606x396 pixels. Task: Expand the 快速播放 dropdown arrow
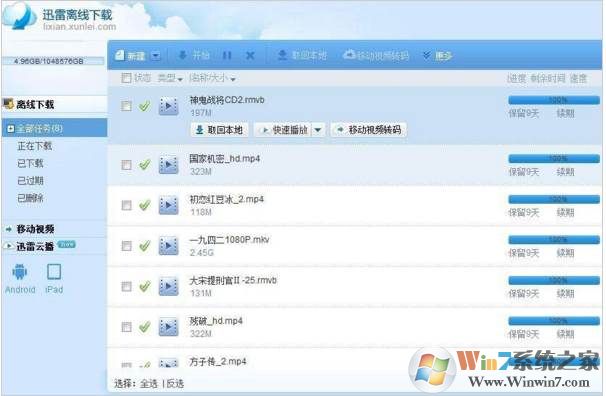coord(318,130)
